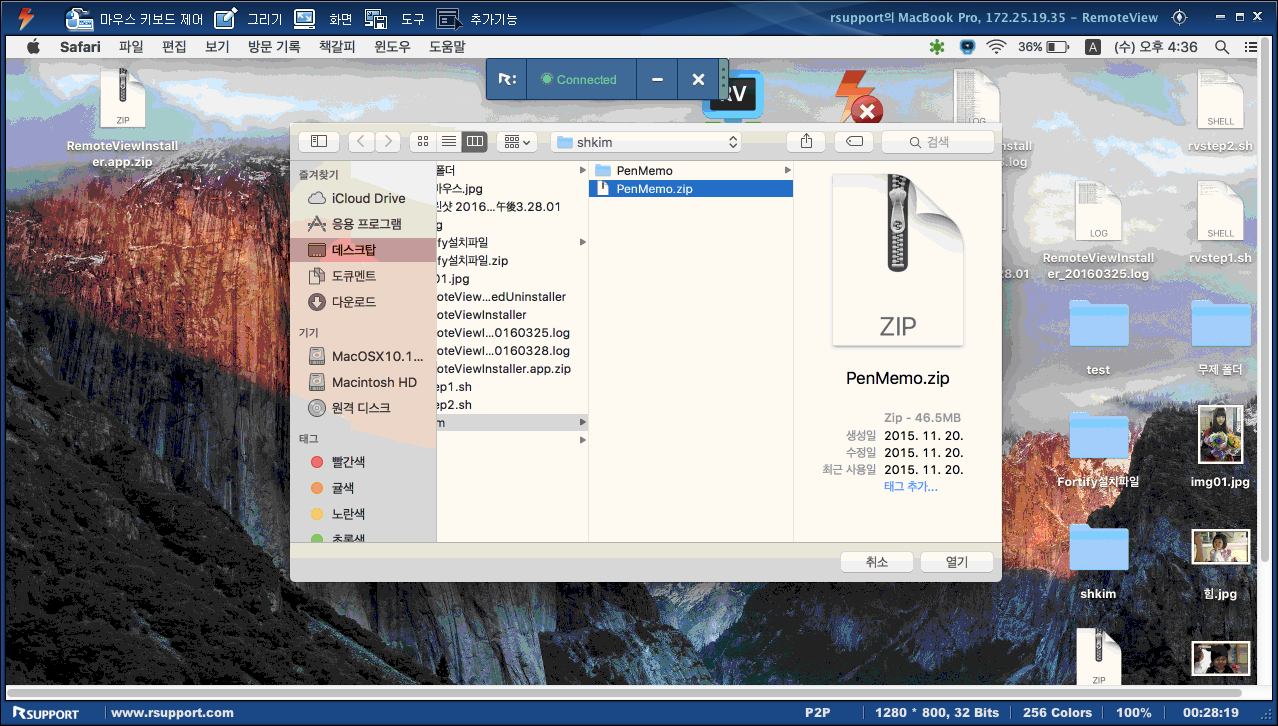Open the item arrangement dropdown
The height and width of the screenshot is (726, 1278).
coord(517,142)
